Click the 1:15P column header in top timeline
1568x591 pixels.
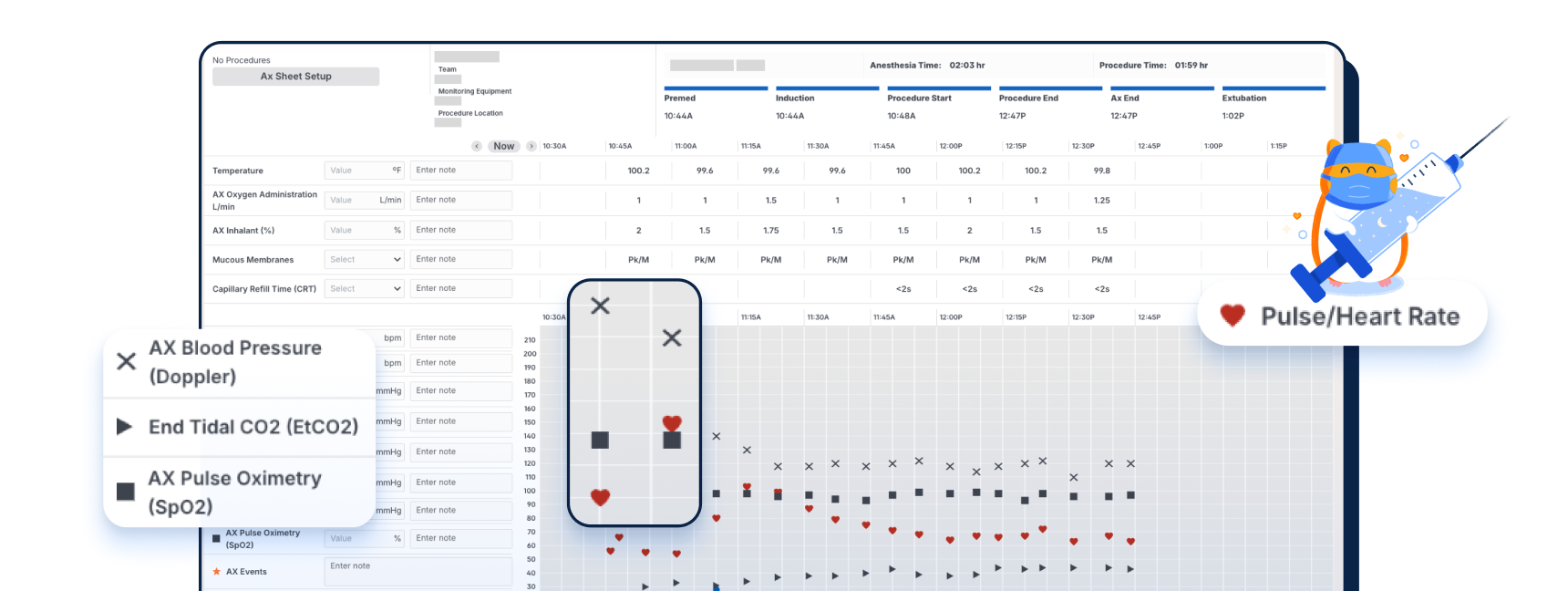1279,146
